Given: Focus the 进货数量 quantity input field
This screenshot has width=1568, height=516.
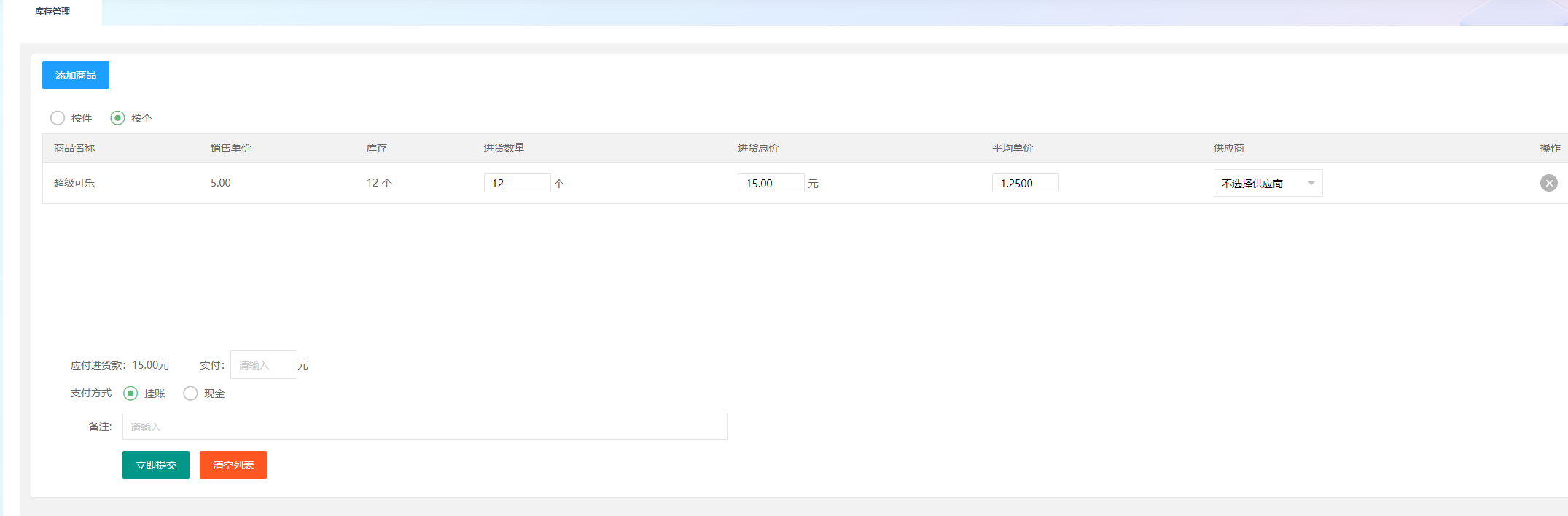Looking at the screenshot, I should (x=517, y=183).
